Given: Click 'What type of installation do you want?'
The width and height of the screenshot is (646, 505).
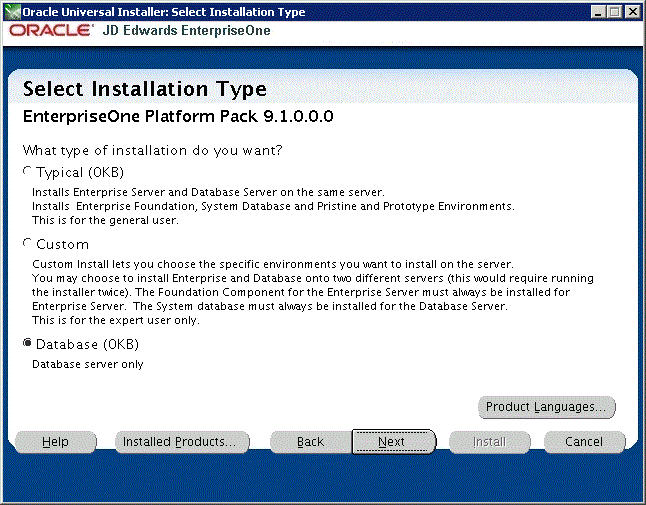Looking at the screenshot, I should point(152,151).
